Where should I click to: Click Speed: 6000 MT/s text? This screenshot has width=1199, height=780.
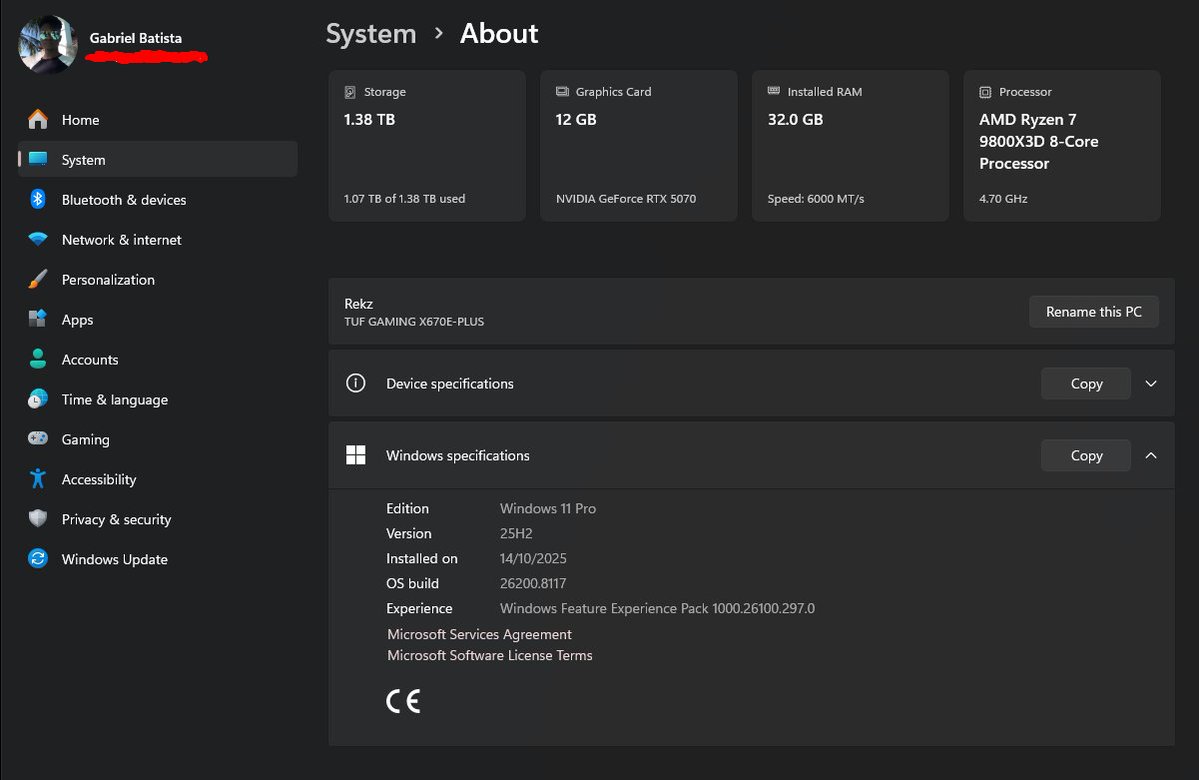coord(815,199)
